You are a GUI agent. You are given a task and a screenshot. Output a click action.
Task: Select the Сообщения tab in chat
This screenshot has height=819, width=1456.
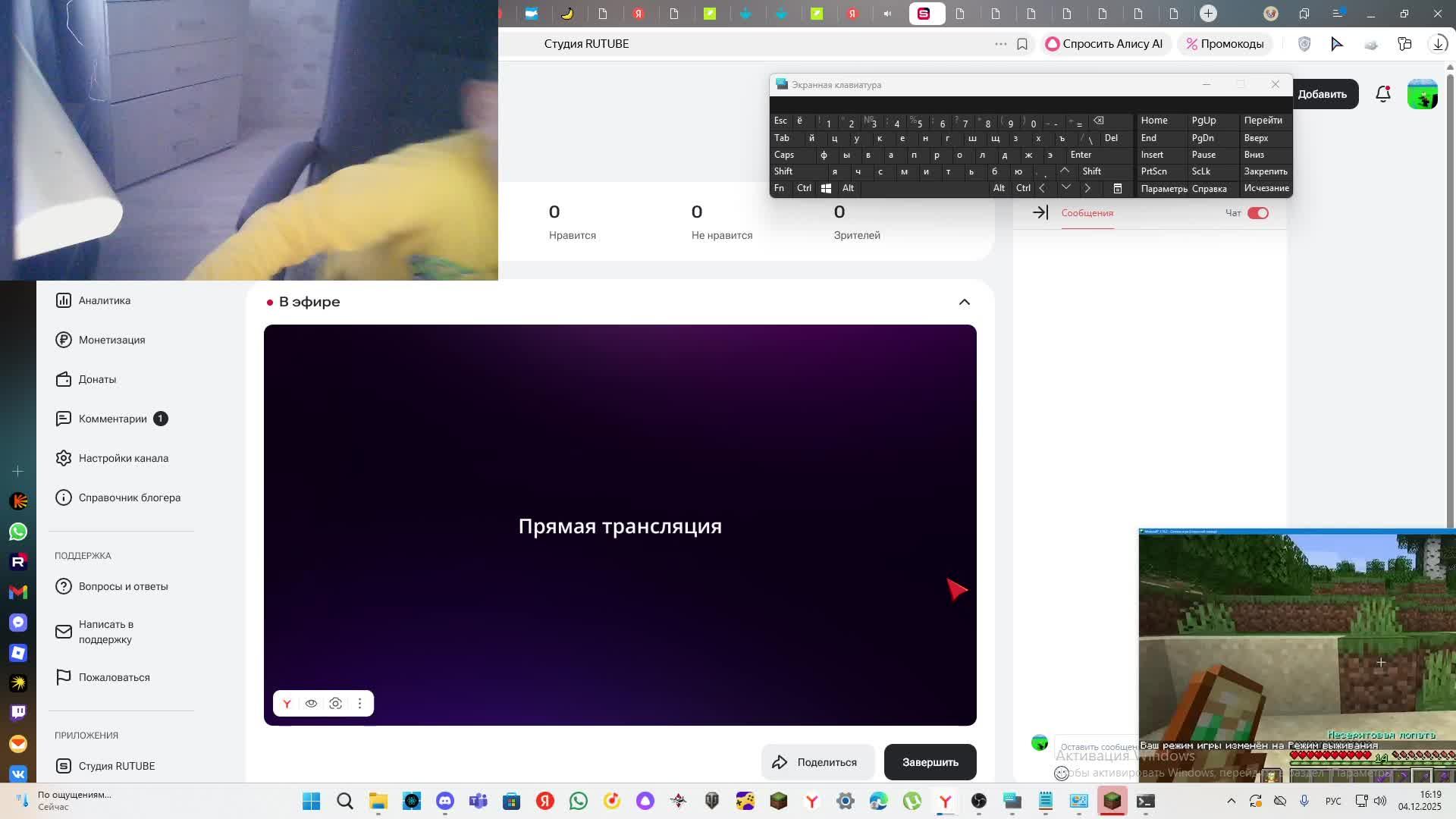1087,213
